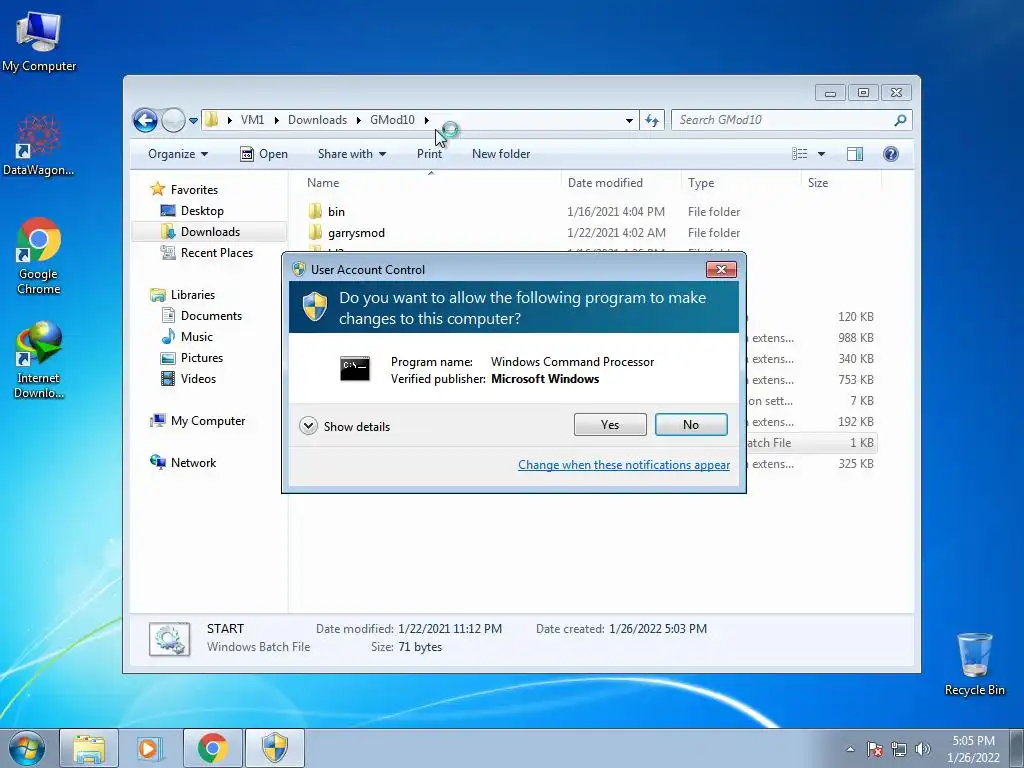Launch Google Chrome from the desktop

[x=39, y=256]
